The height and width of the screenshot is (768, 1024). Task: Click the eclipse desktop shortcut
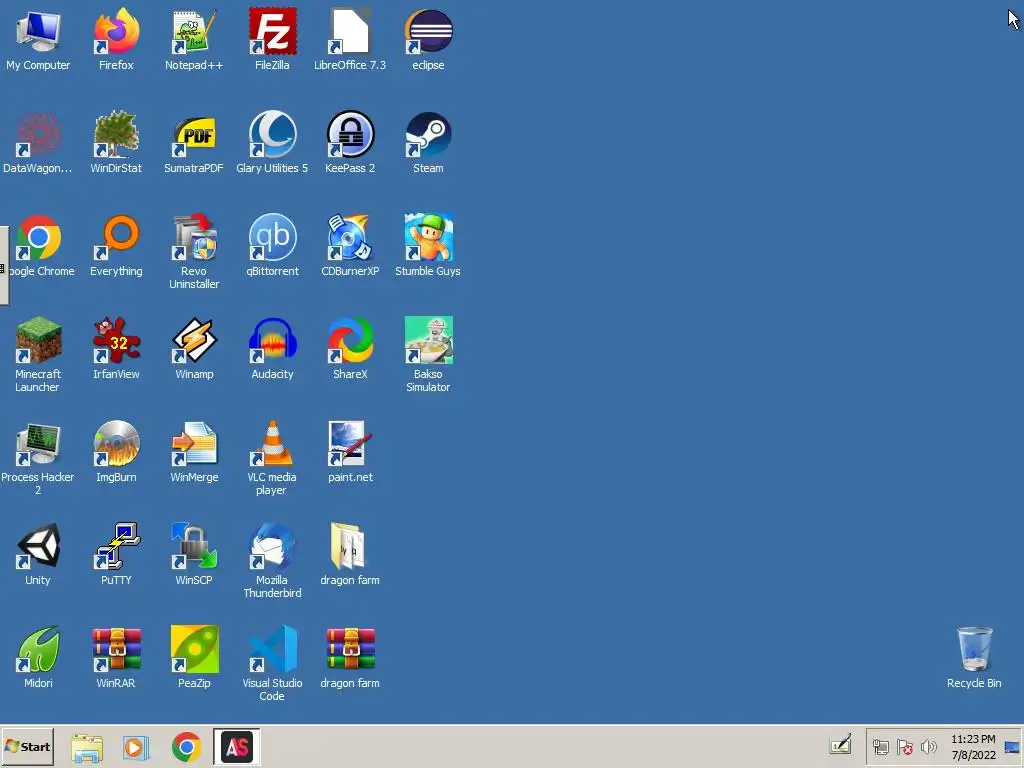(x=428, y=31)
